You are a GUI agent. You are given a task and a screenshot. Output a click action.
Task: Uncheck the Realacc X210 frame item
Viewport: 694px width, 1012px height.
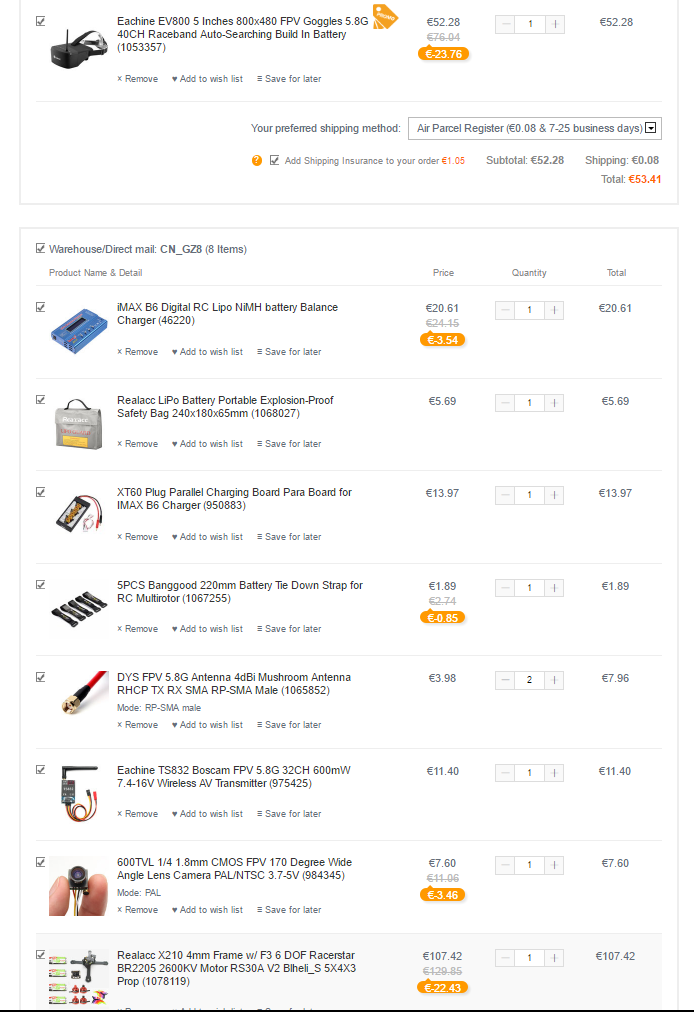(x=41, y=955)
